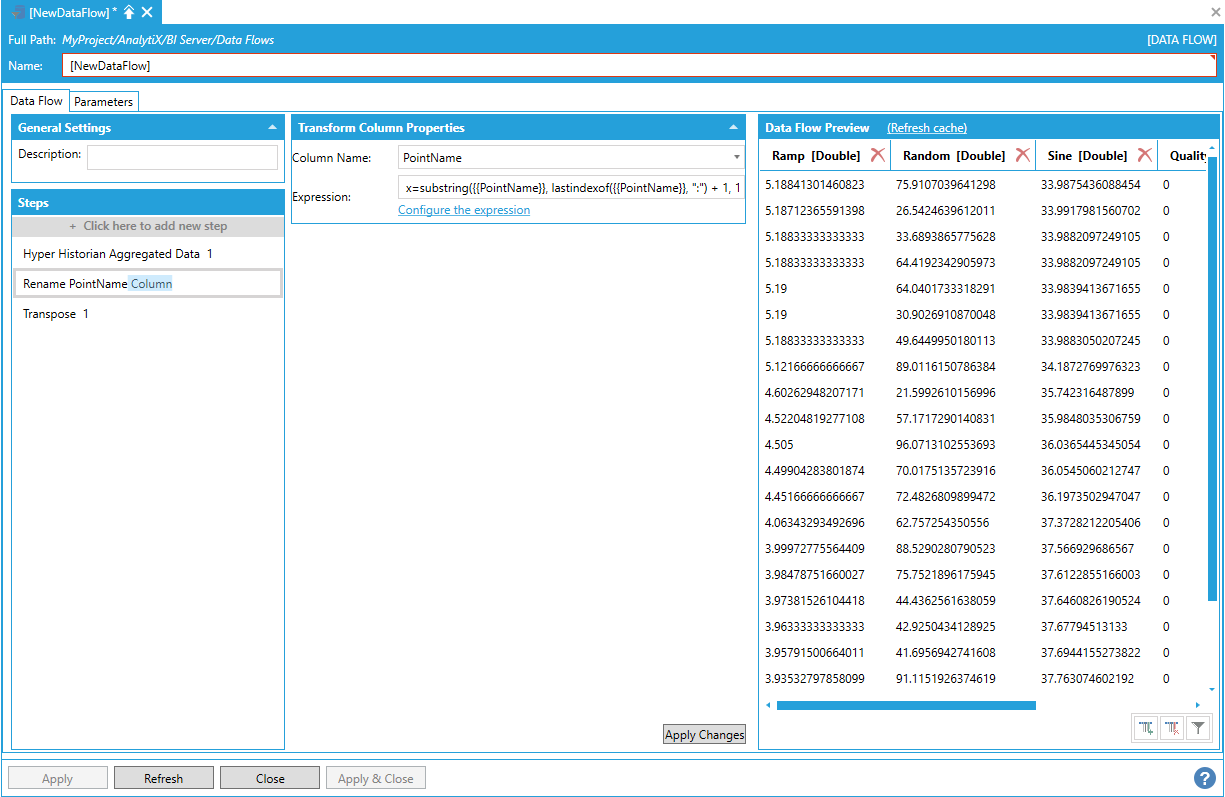
Task: Click the undock arrow on NewDataFlow tab
Action: (x=129, y=12)
